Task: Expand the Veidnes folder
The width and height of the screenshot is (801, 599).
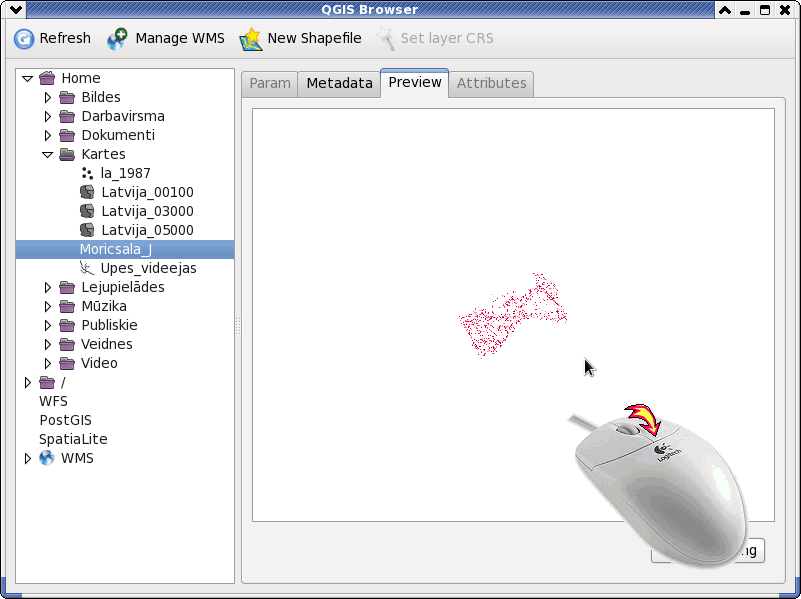Action: [x=48, y=344]
